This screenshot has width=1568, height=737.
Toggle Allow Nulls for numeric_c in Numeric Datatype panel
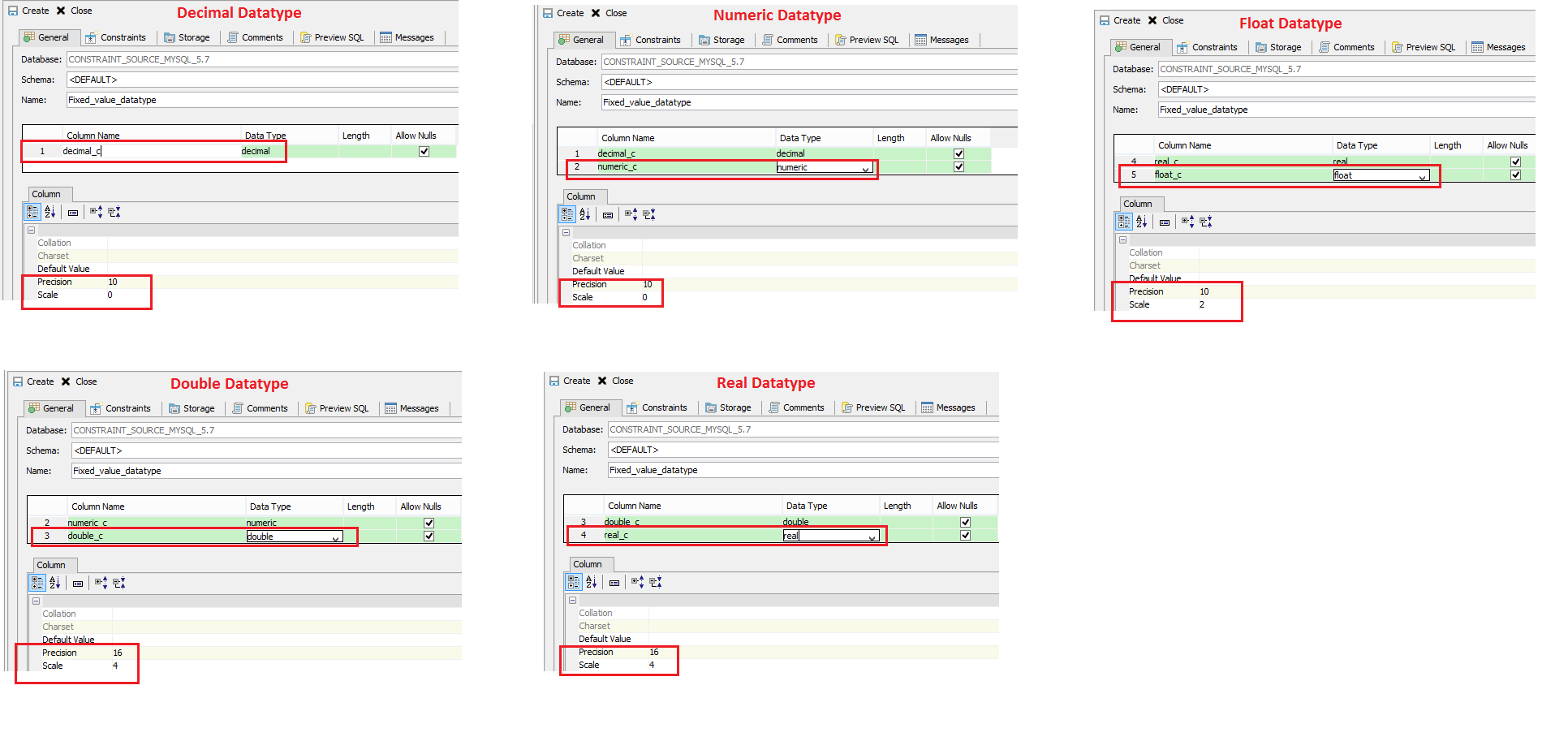(x=958, y=167)
